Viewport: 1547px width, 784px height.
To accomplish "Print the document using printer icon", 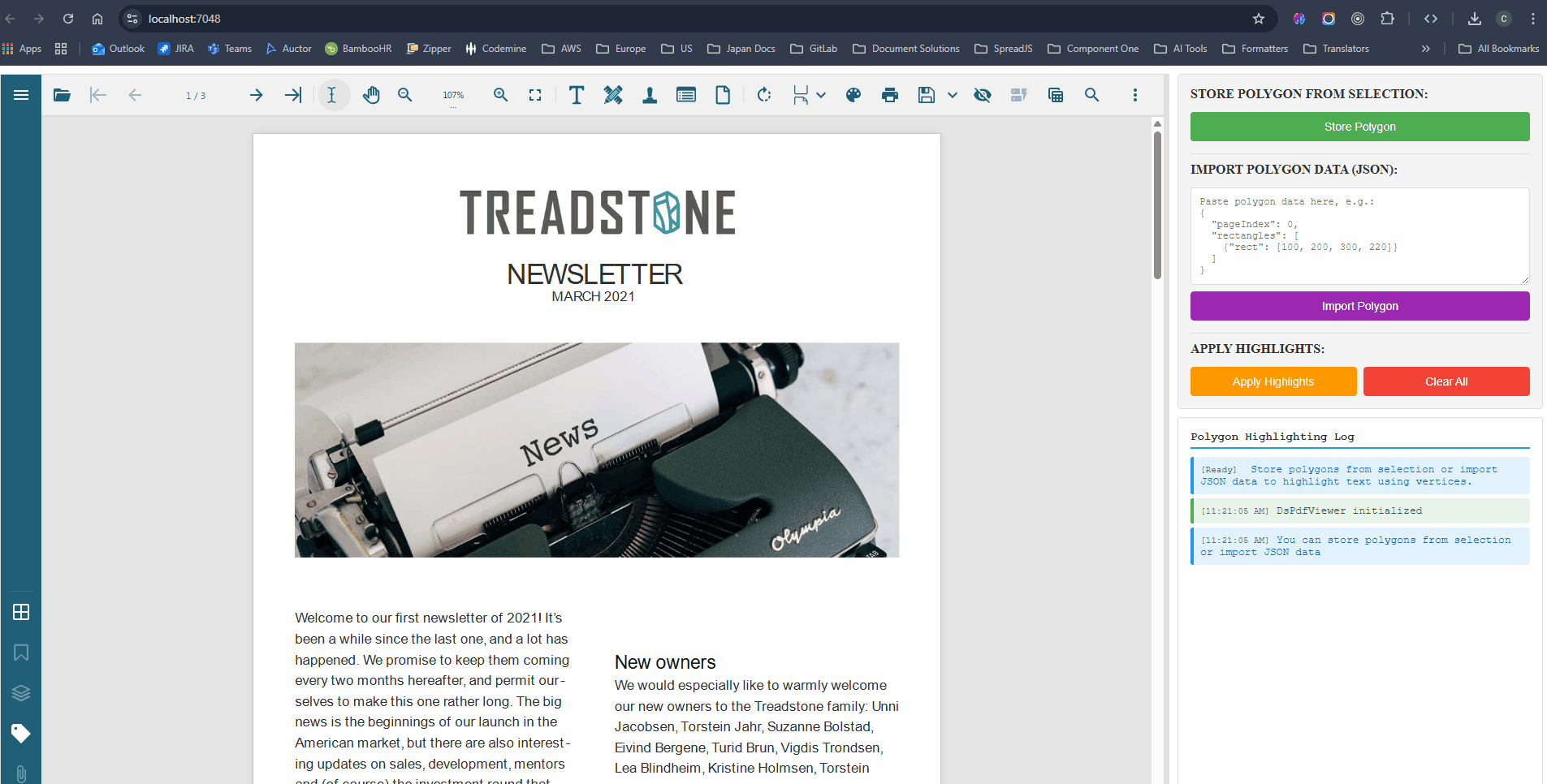I will point(890,95).
